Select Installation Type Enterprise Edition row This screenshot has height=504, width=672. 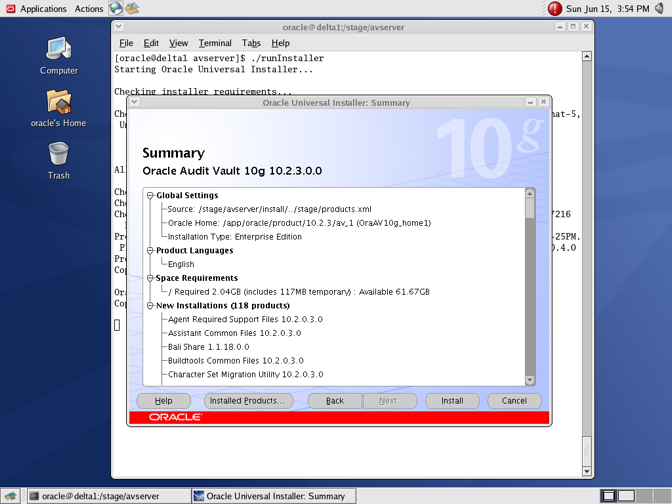tap(235, 237)
